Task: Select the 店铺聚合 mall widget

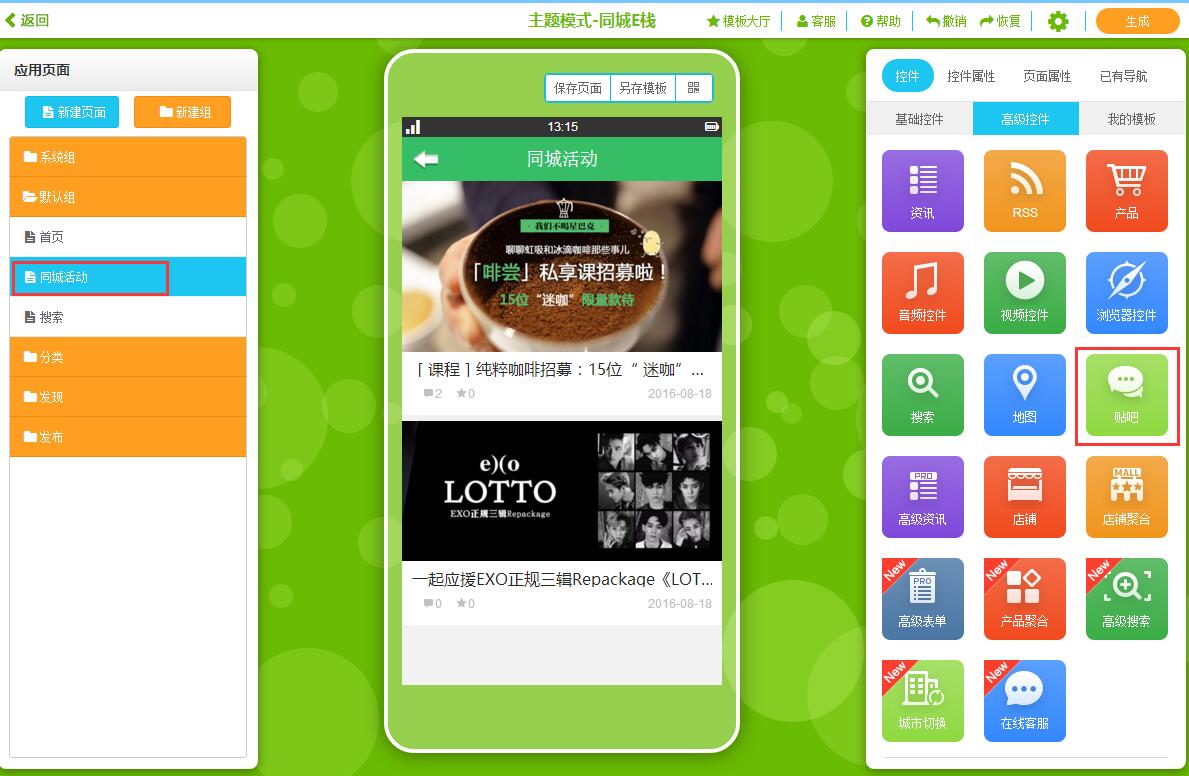Action: (x=1126, y=496)
